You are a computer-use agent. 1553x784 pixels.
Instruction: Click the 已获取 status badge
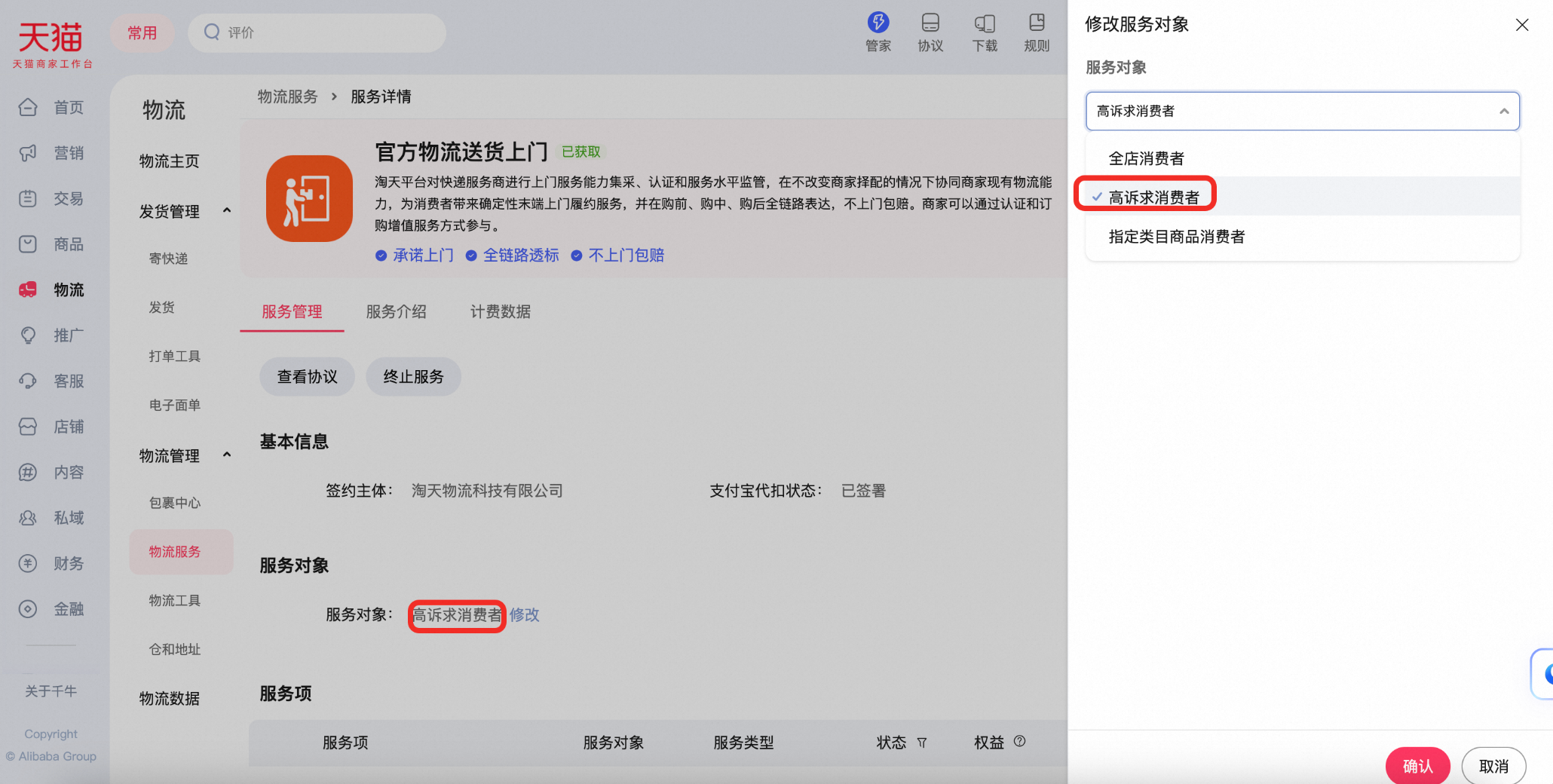coord(581,152)
